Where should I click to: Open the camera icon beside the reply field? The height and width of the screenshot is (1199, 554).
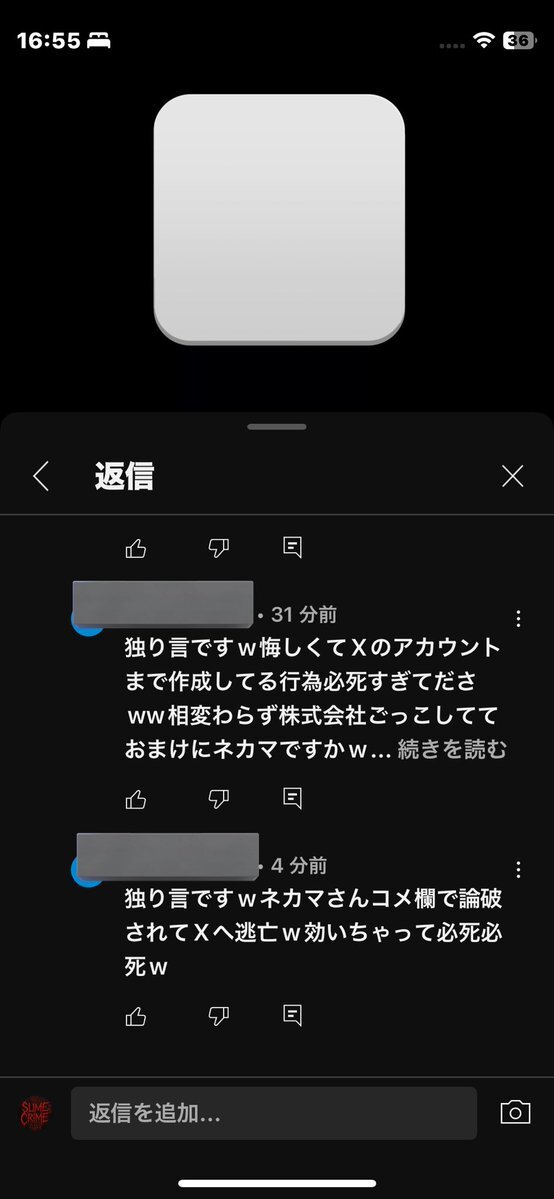click(x=515, y=1113)
